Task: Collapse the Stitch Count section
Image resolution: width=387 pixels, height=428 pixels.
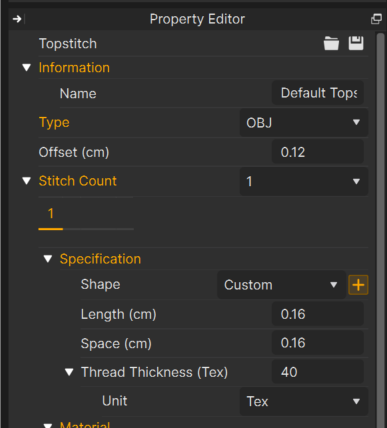Action: pos(26,181)
